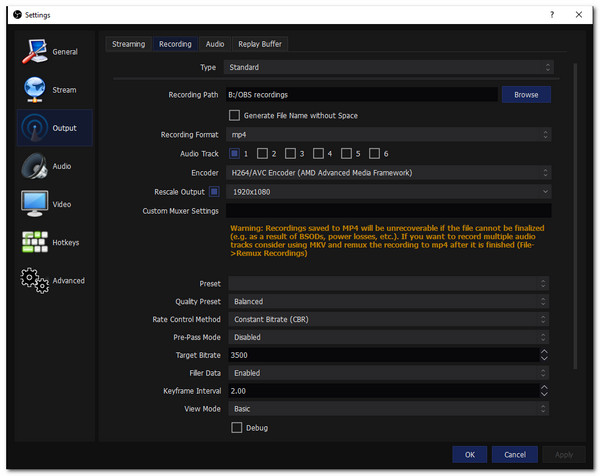The width and height of the screenshot is (600, 476).
Task: Open Video settings monitor icon
Action: (34, 204)
